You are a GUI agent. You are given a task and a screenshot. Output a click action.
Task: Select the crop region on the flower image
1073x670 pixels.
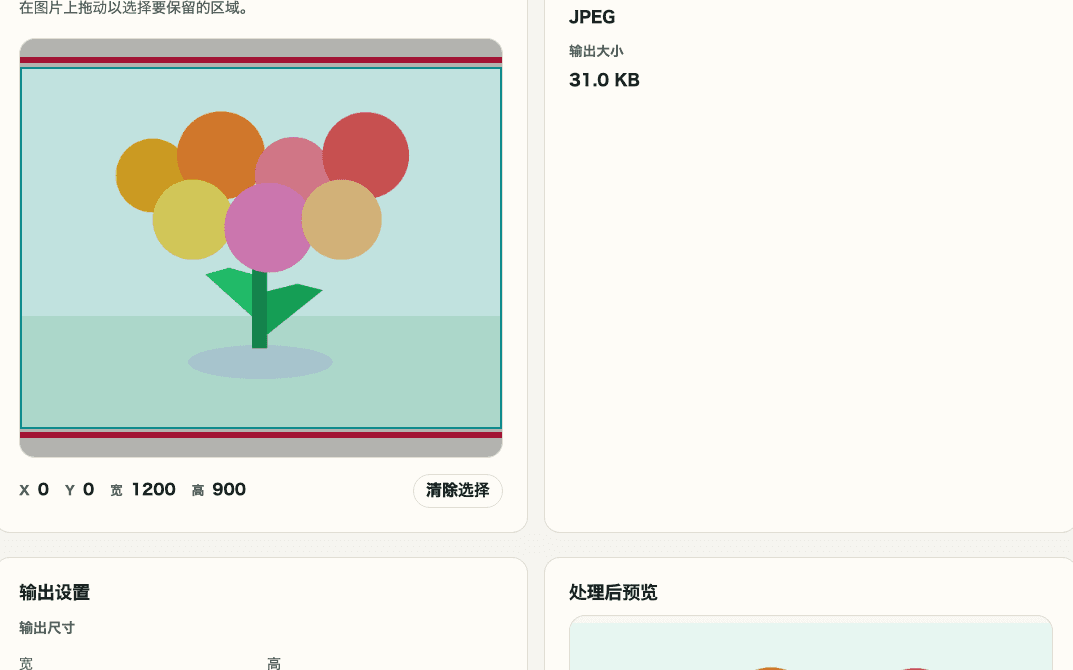[260, 247]
